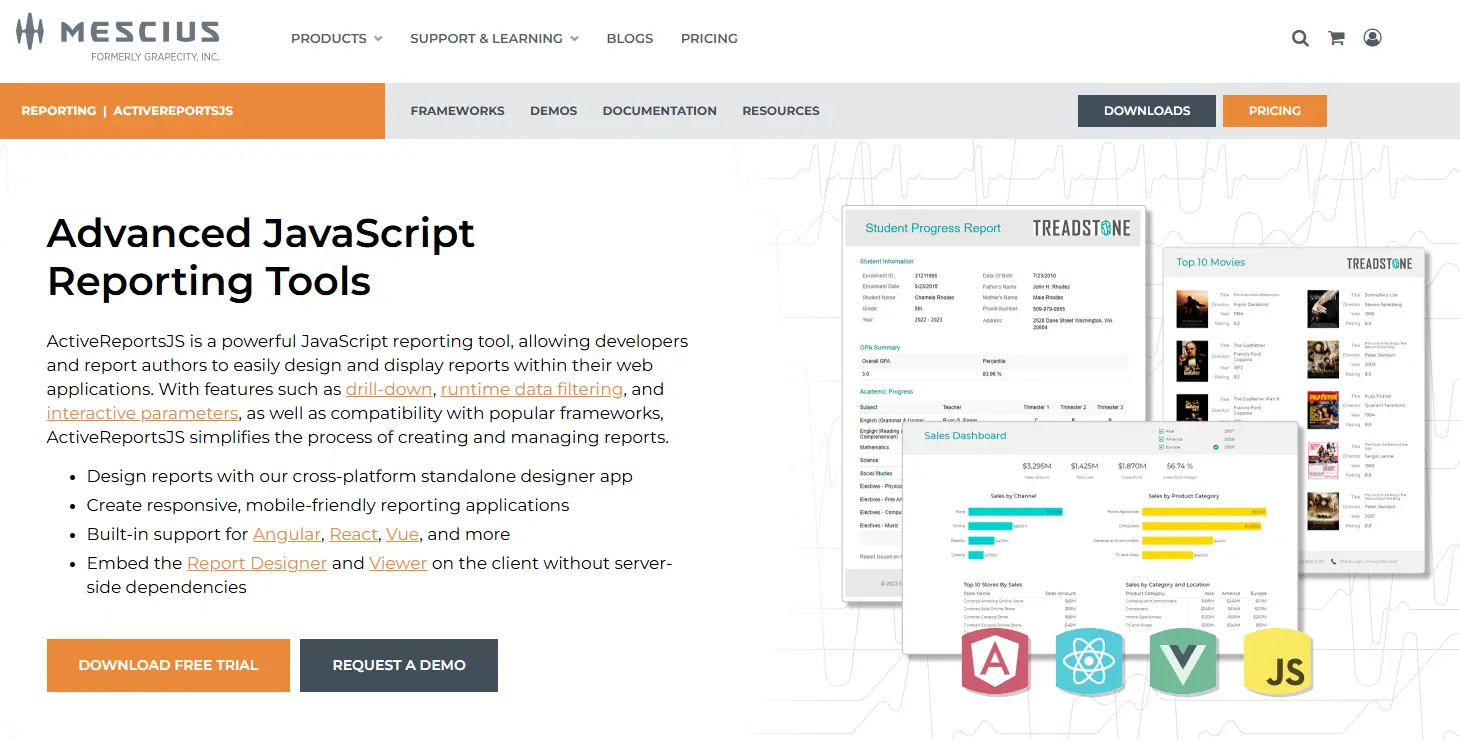This screenshot has height=740, width=1460.
Task: Open the BLOGS menu item
Action: (x=629, y=38)
